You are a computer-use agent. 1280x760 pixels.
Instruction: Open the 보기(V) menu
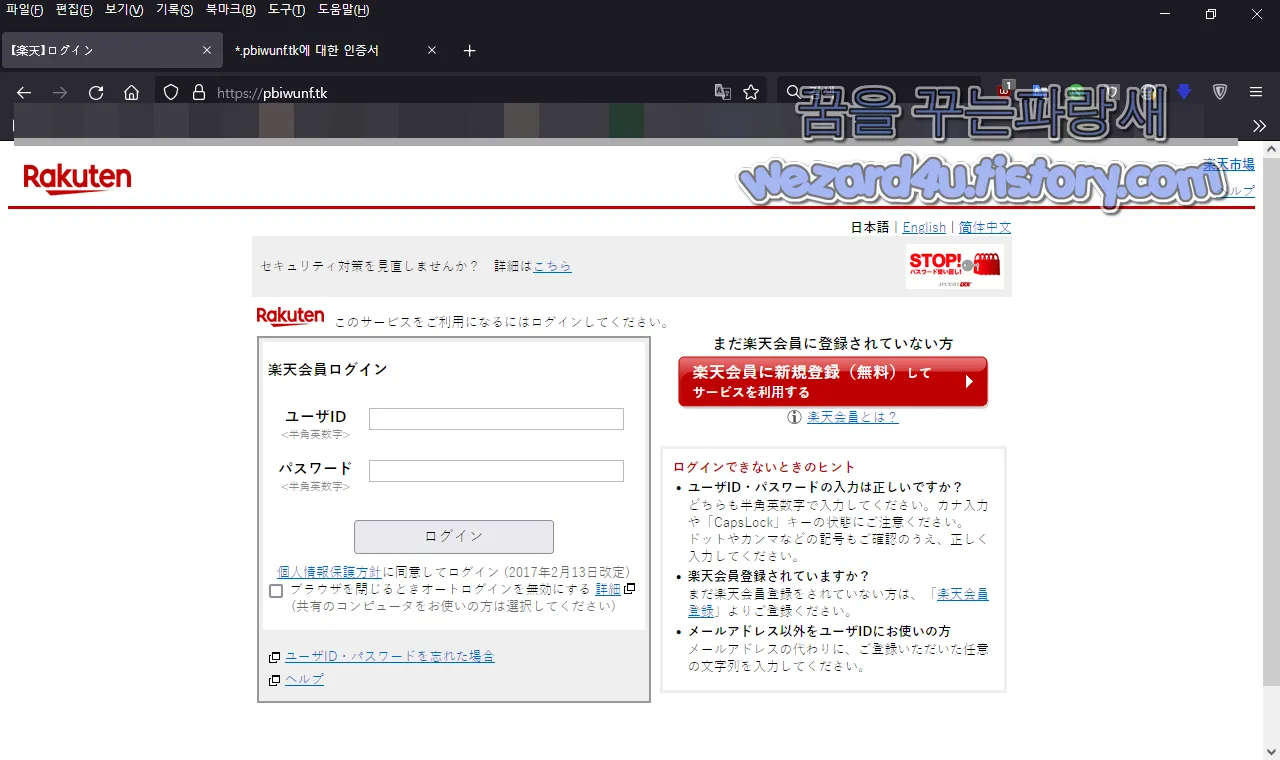coord(124,10)
